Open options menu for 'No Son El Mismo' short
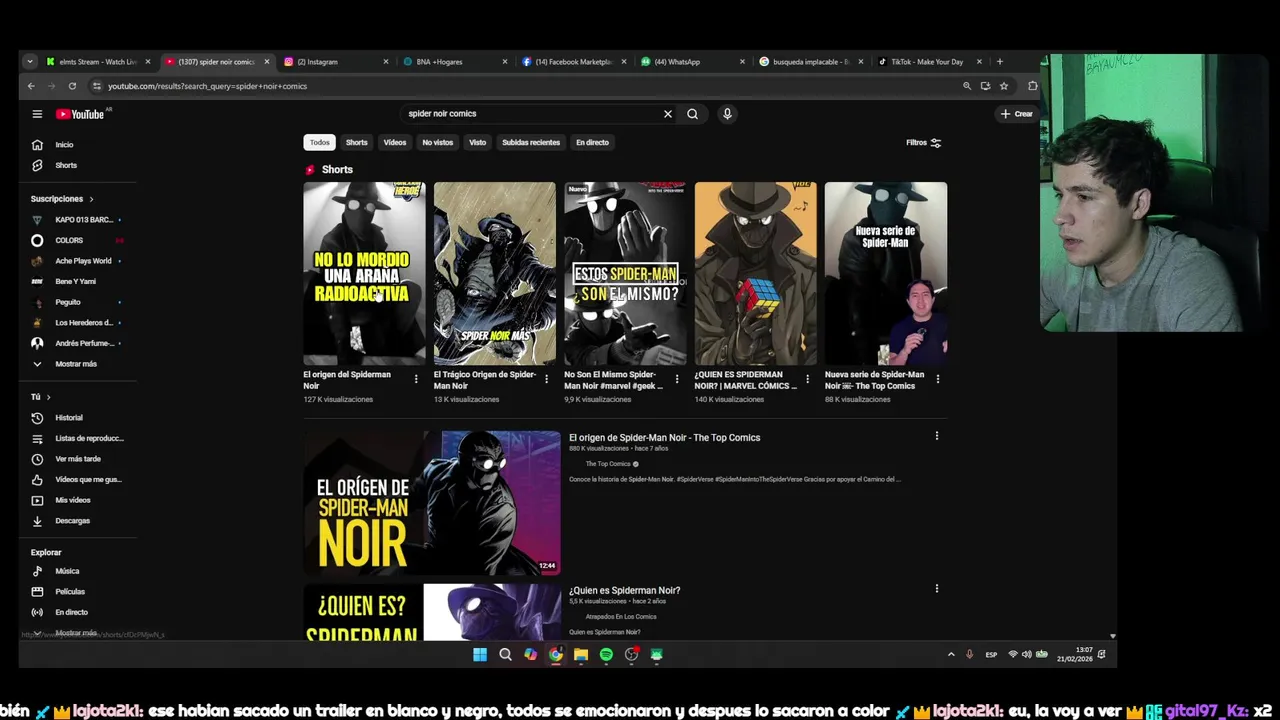 [677, 379]
